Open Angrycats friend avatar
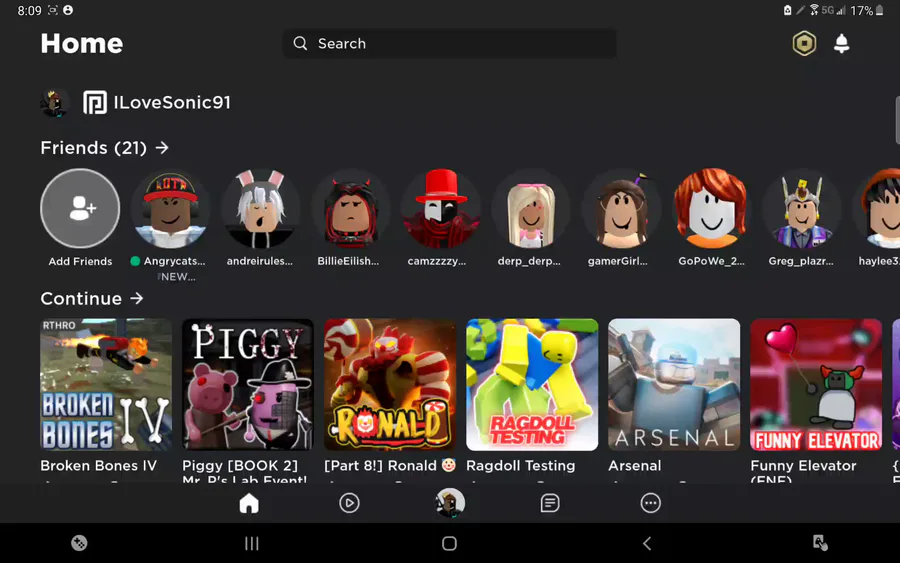The width and height of the screenshot is (900, 563). pos(170,208)
